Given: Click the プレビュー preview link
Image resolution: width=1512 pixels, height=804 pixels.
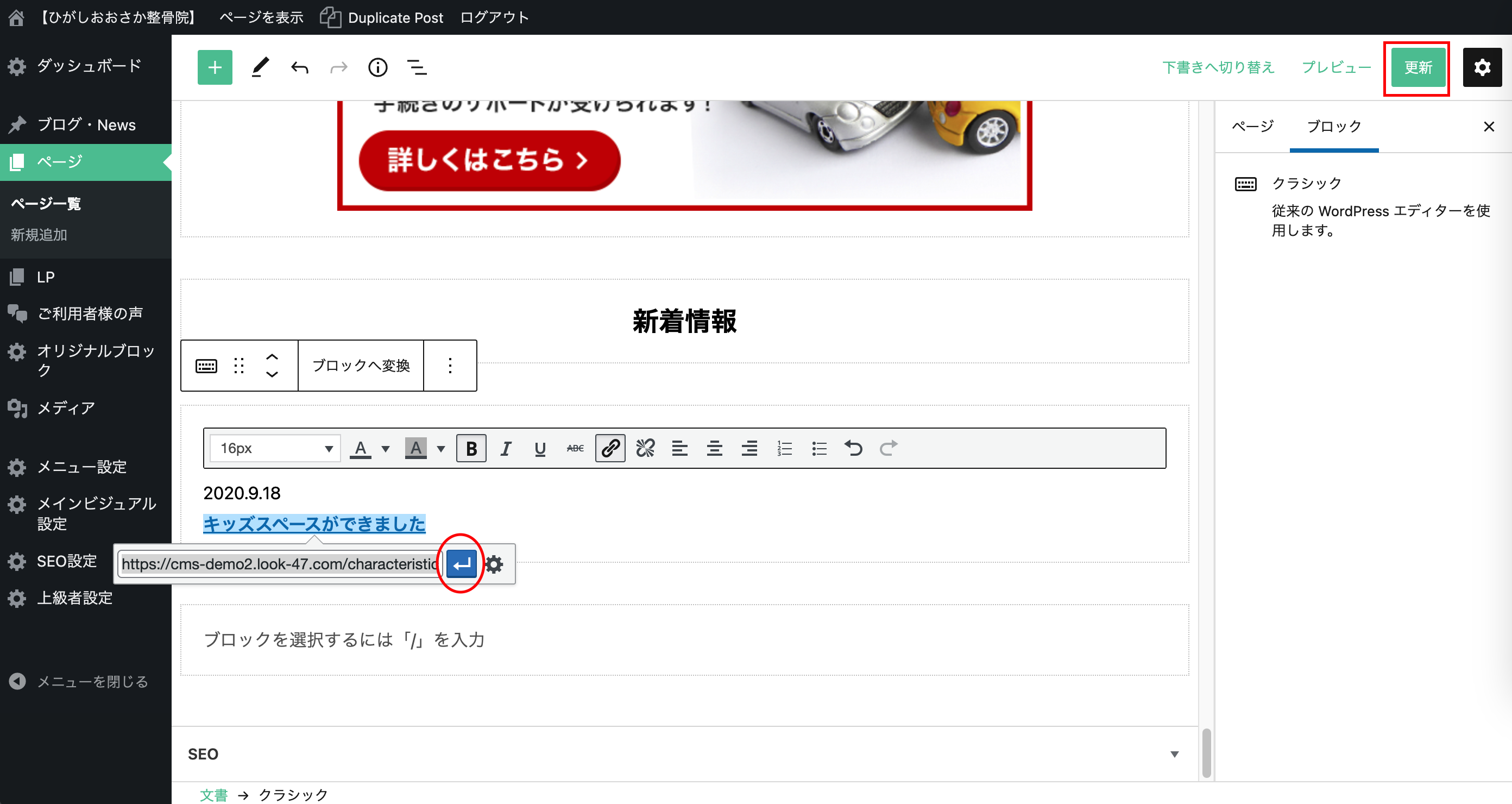Looking at the screenshot, I should point(1336,67).
